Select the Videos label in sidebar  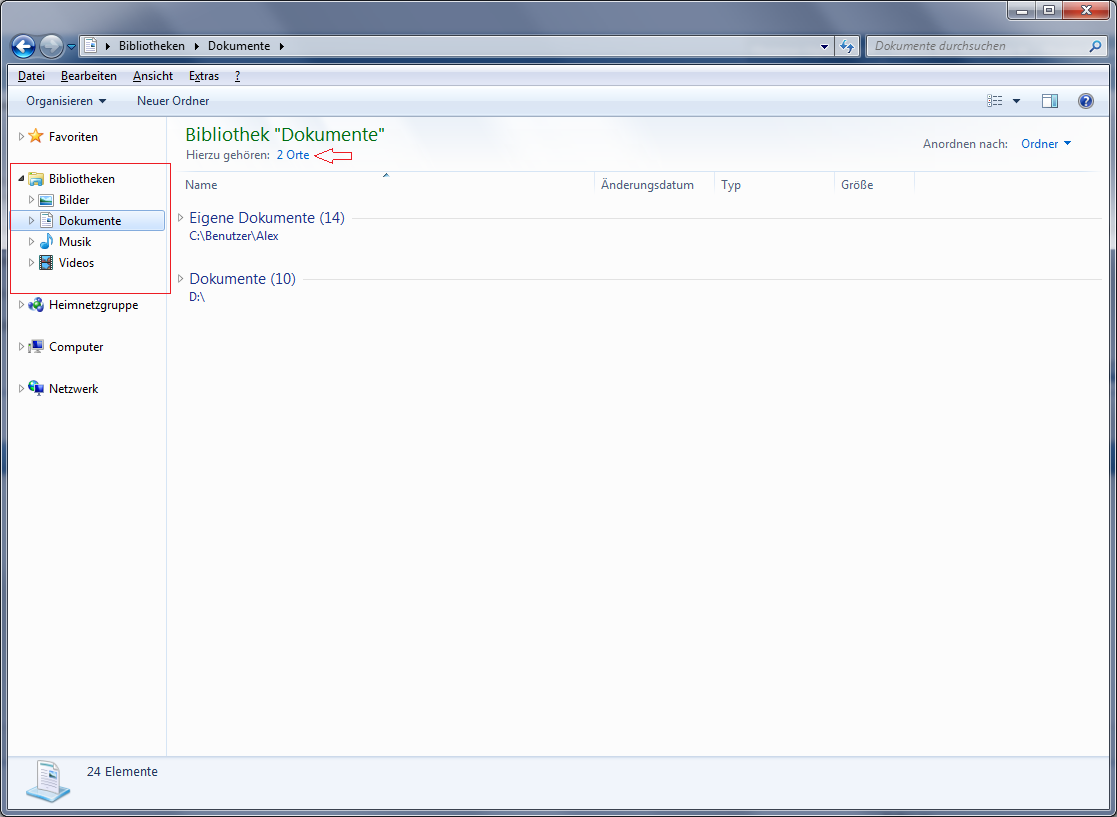click(76, 263)
